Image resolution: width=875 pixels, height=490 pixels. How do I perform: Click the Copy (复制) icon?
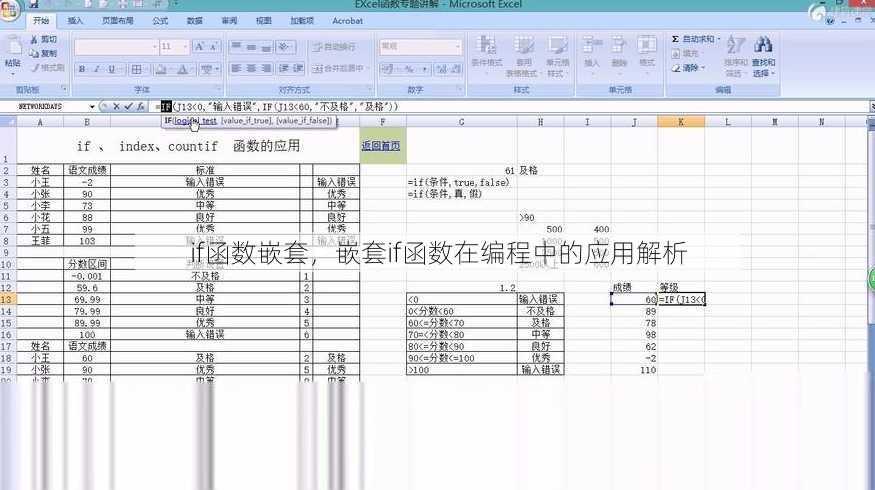(33, 54)
